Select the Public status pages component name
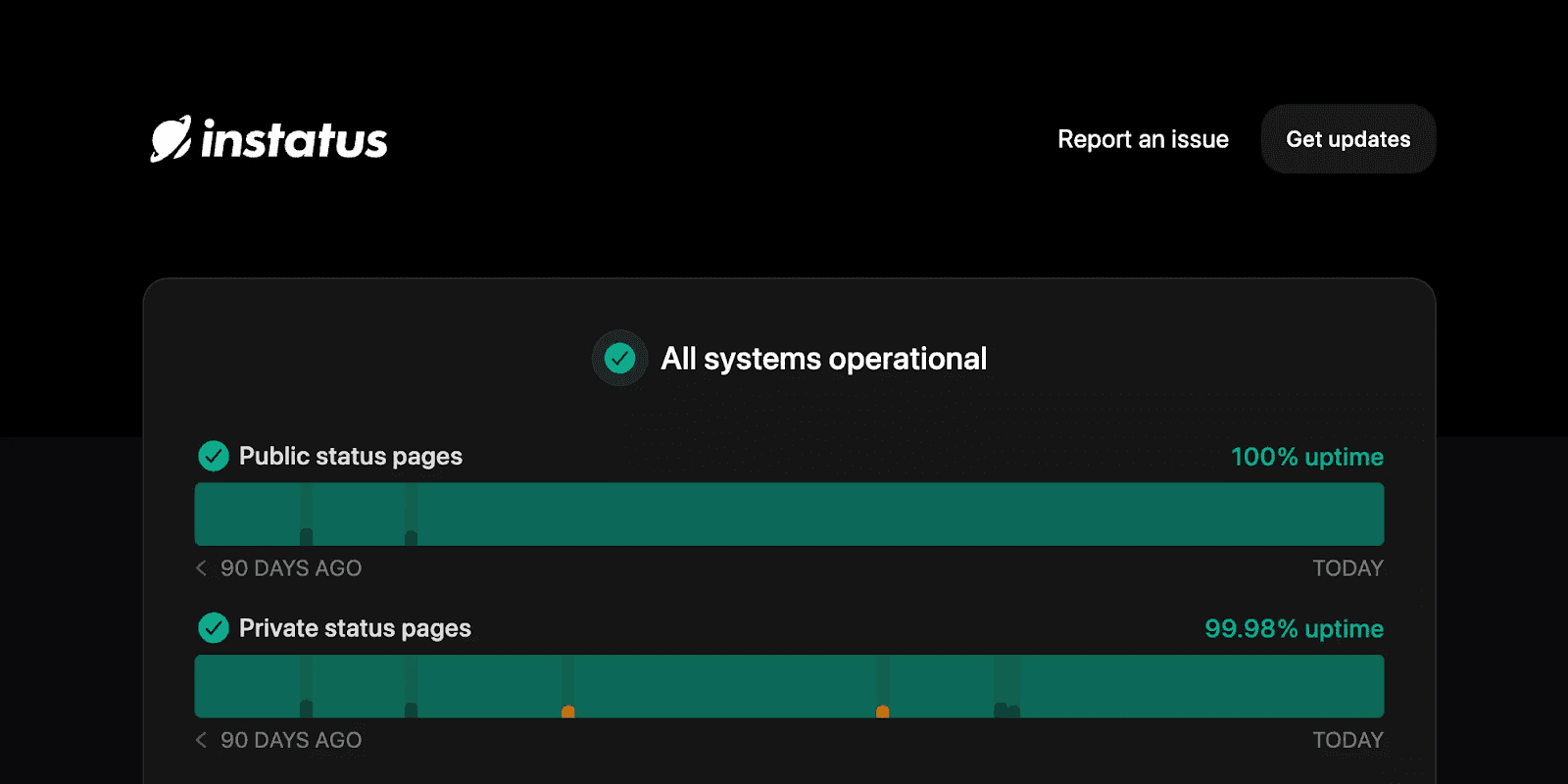This screenshot has width=1568, height=784. pos(350,456)
